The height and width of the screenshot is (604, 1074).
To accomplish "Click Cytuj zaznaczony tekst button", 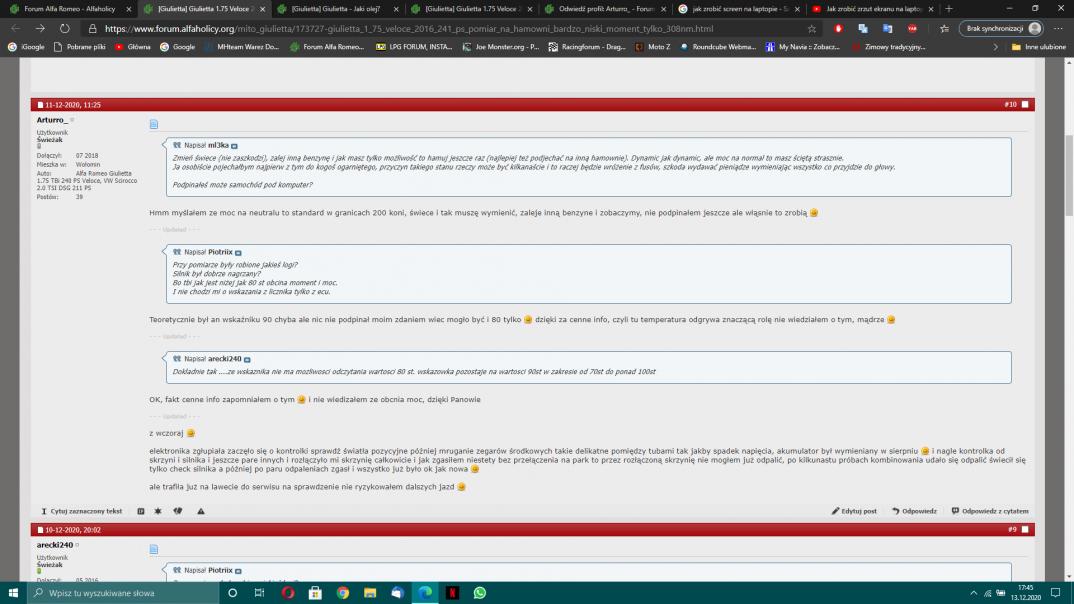I will (x=81, y=511).
